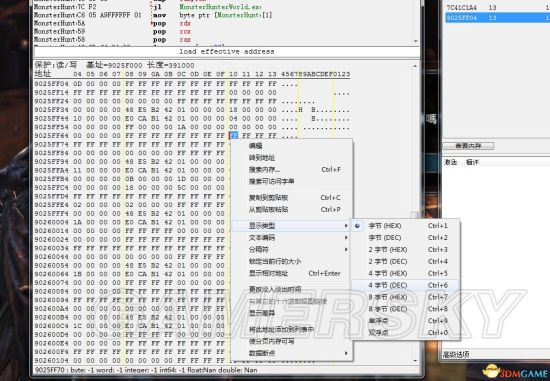Viewport: 550px width, 381px height.
Task: Open 高级选项 at the bottom right
Action: pos(456,354)
